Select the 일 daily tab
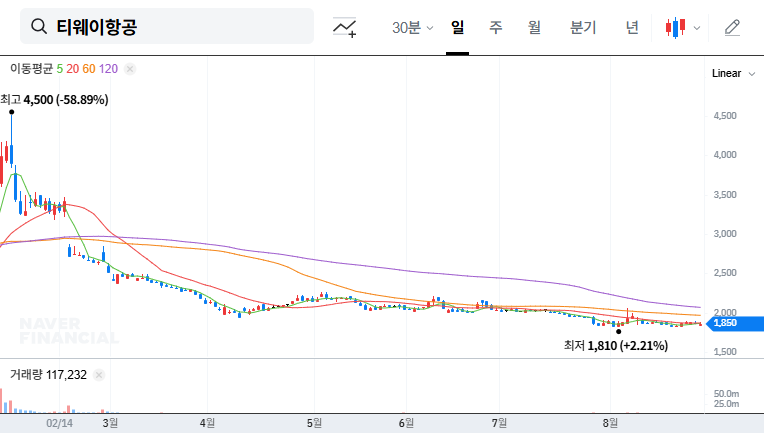The height and width of the screenshot is (433, 764). click(457, 27)
